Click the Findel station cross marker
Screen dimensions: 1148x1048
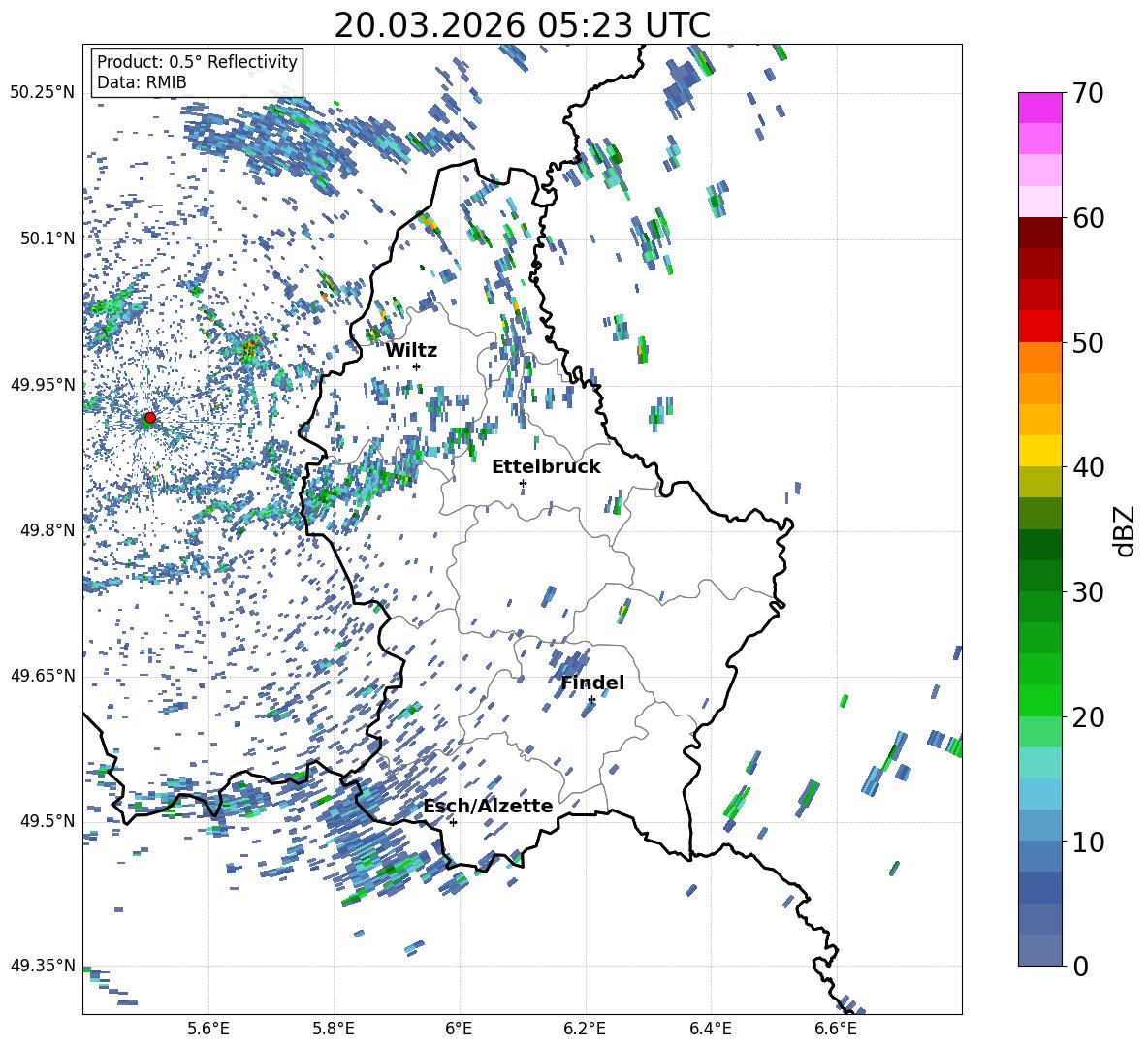click(591, 699)
